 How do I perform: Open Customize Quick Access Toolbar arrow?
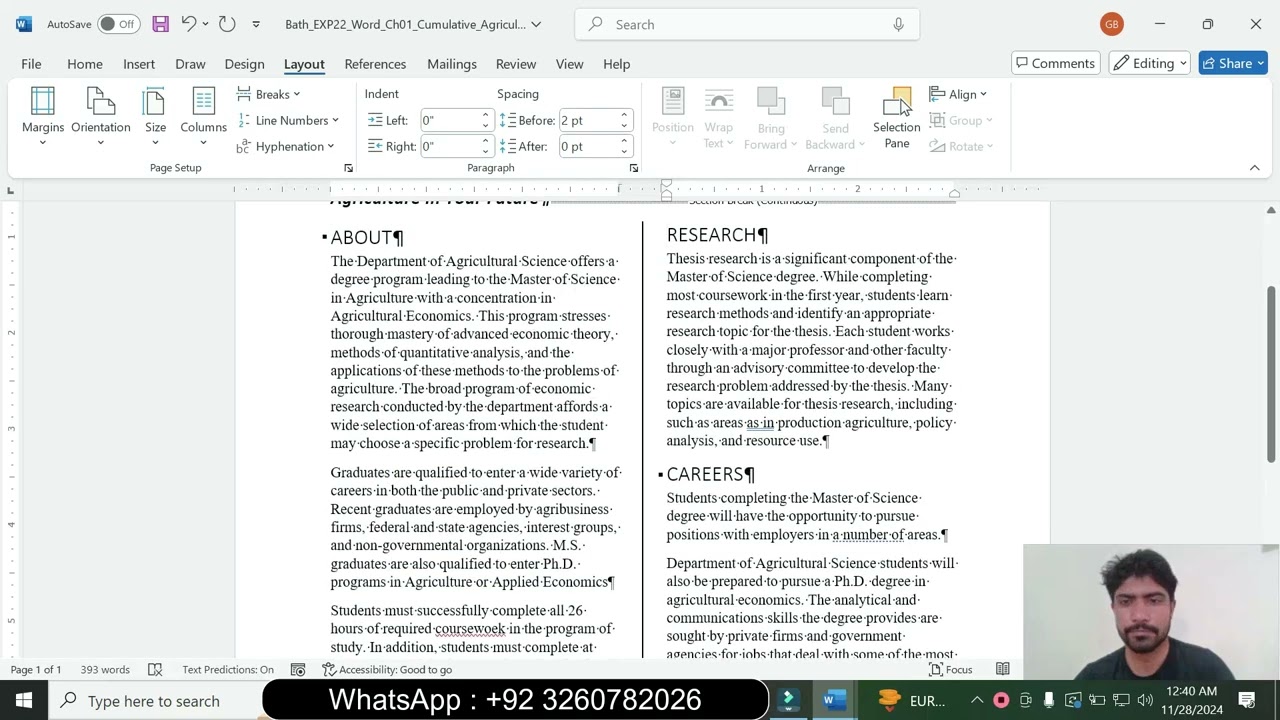[x=256, y=24]
